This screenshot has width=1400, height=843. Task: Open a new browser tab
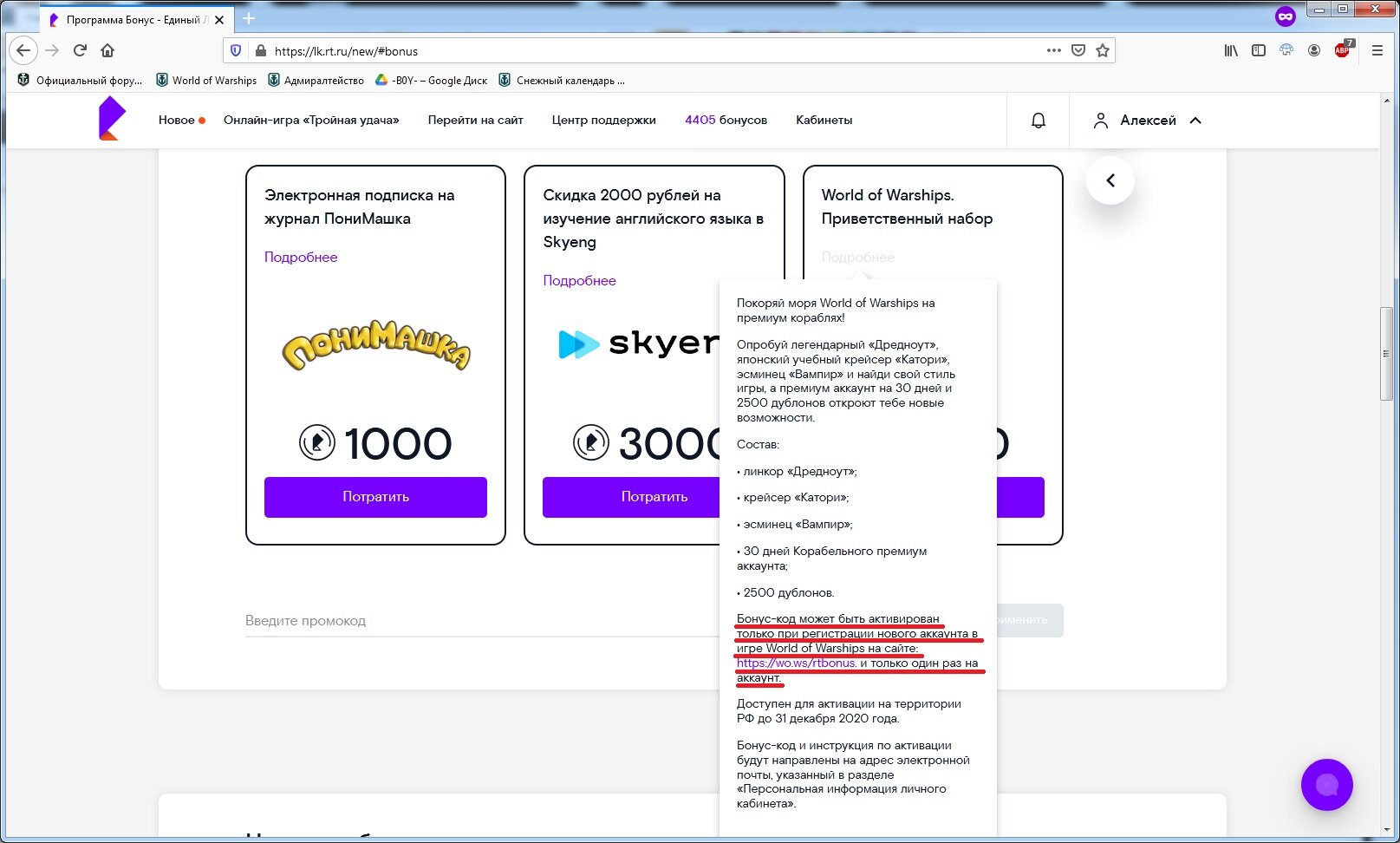point(249,18)
